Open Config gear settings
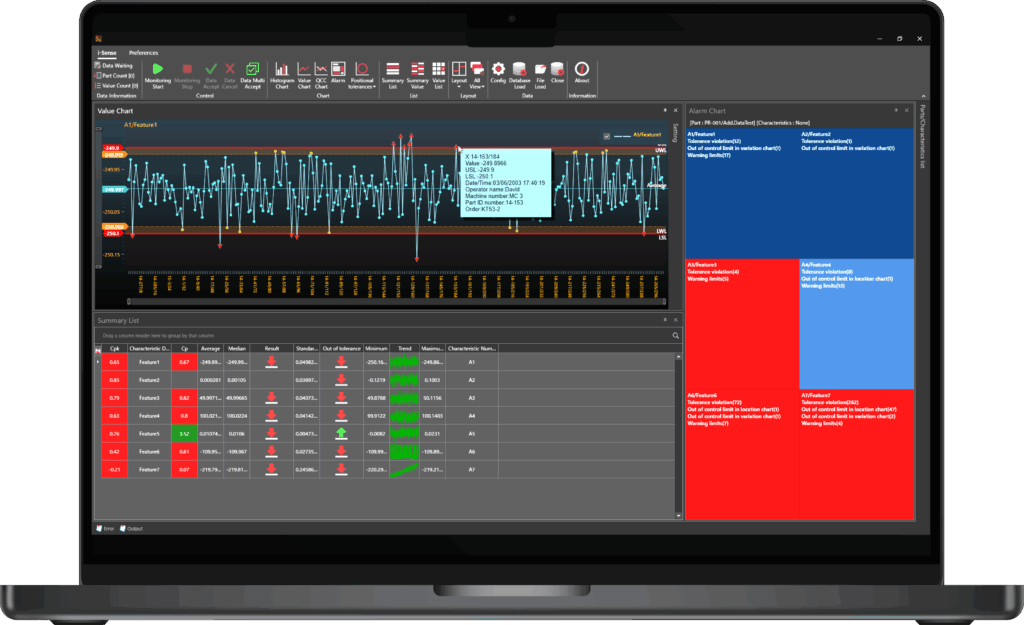Screen dimensions: 1024x625 [x=498, y=69]
